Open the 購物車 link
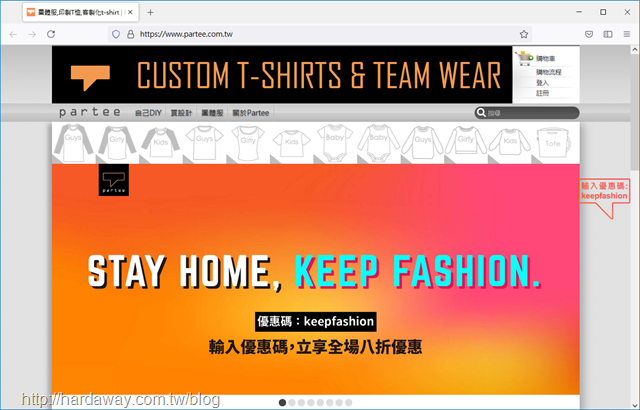640x410 pixels. coord(545,59)
